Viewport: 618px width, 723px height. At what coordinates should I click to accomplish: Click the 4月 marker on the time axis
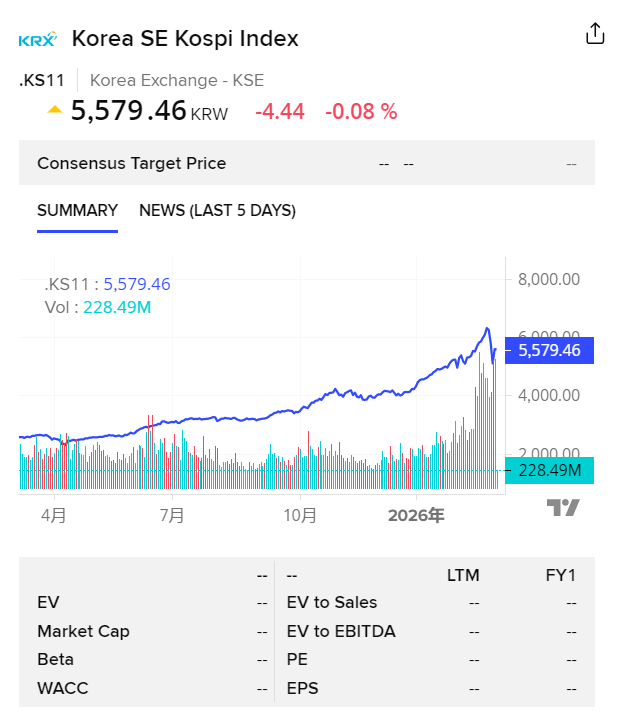(54, 516)
